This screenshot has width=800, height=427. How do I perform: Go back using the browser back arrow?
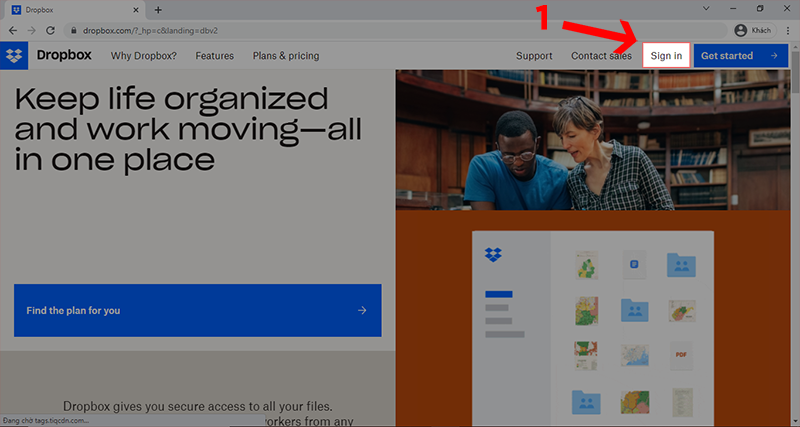[12, 31]
